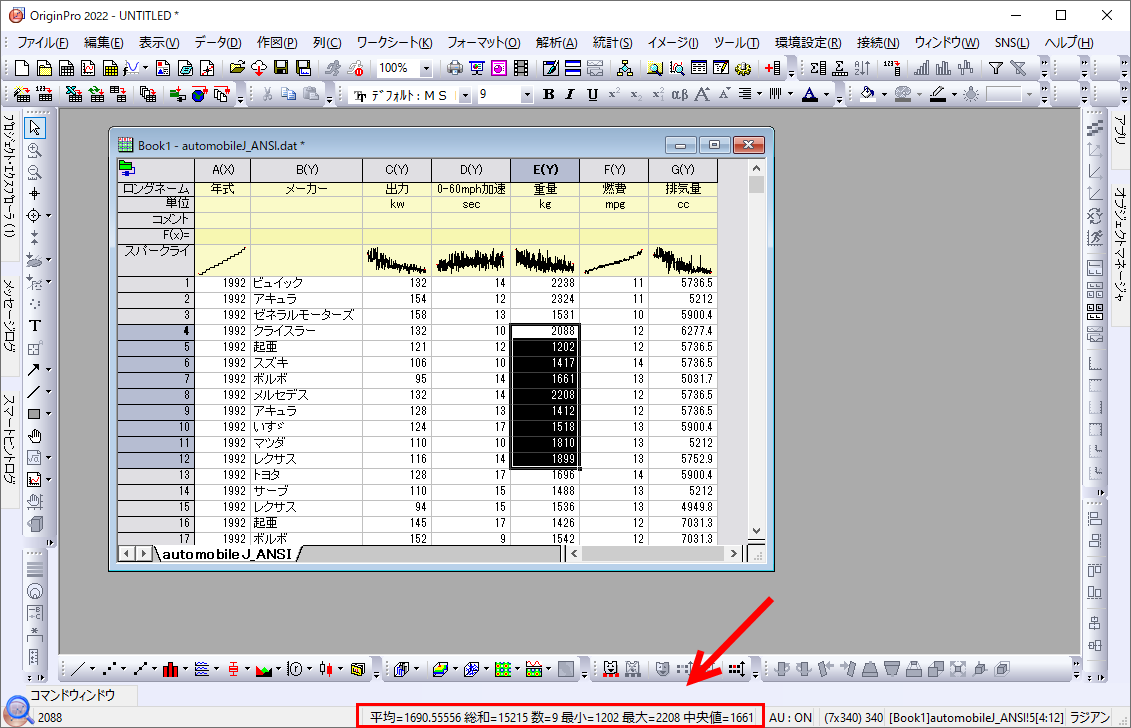Open the font color A dropdown arrow

827,95
